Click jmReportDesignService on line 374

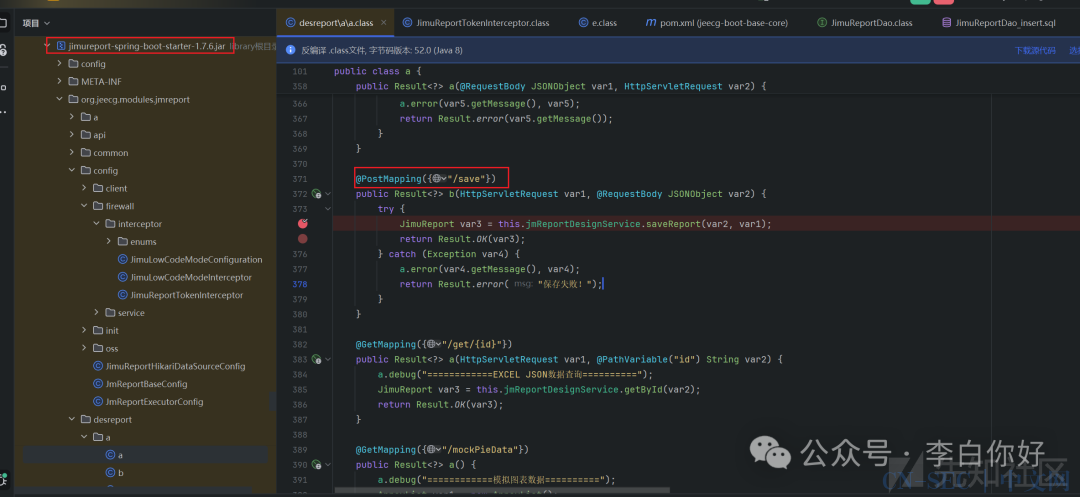point(582,224)
